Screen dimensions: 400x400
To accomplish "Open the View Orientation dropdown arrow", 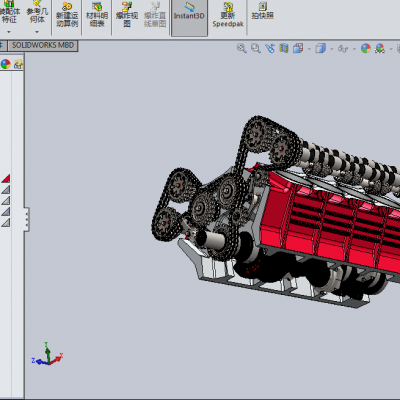I will (309, 49).
